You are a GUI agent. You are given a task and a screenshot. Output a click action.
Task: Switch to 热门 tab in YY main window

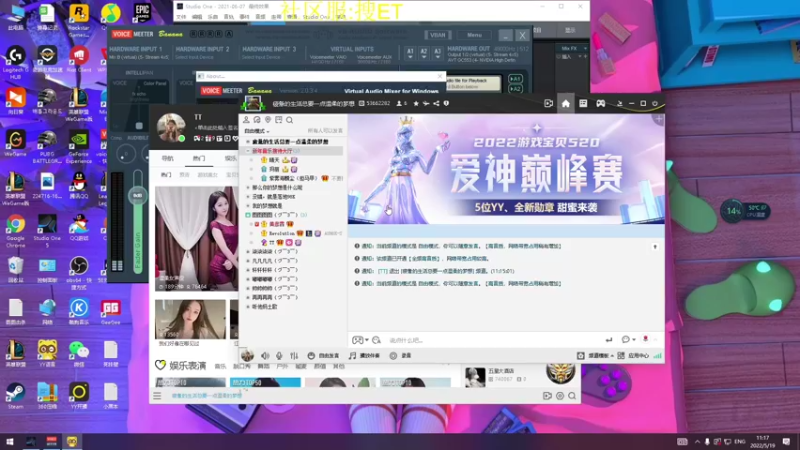(198, 158)
